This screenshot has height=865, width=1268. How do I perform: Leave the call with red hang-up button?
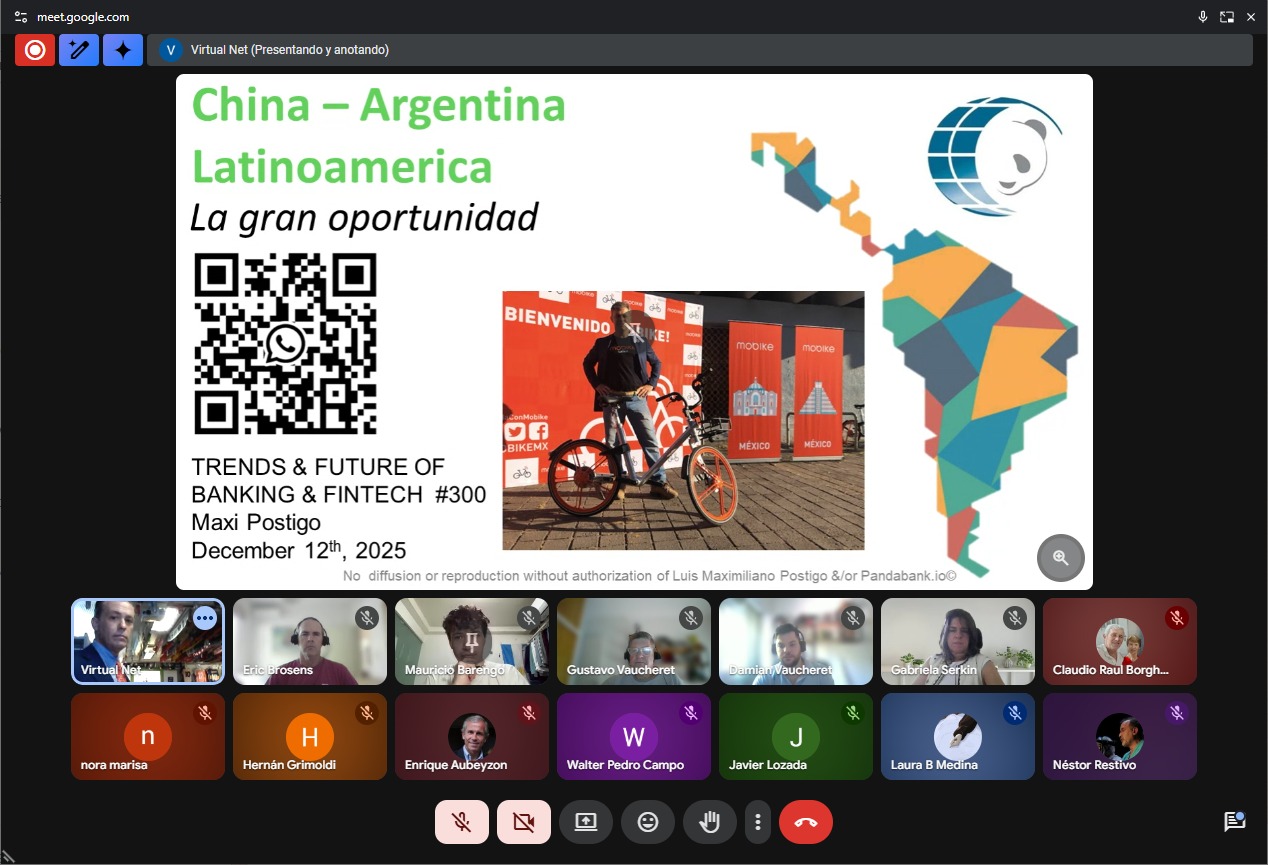click(x=806, y=822)
